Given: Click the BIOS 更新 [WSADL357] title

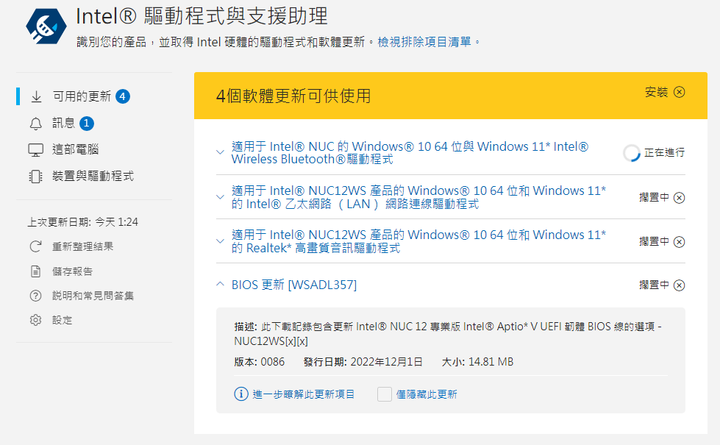Looking at the screenshot, I should pyautogui.click(x=294, y=285).
